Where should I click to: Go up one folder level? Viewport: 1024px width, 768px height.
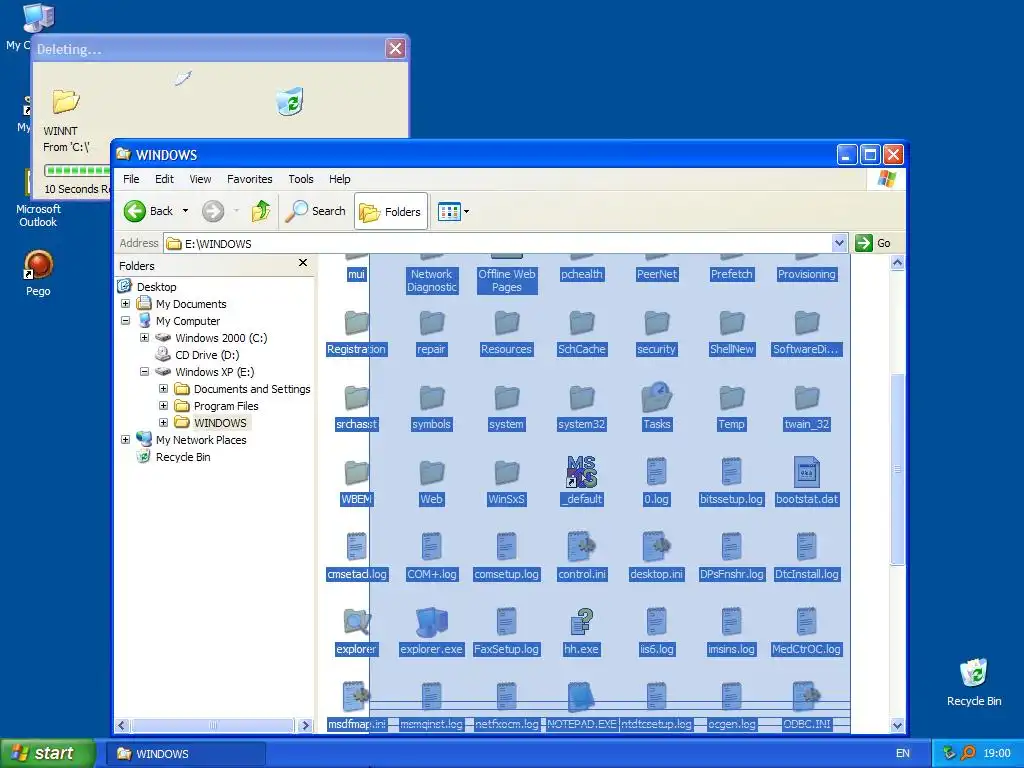click(x=261, y=211)
